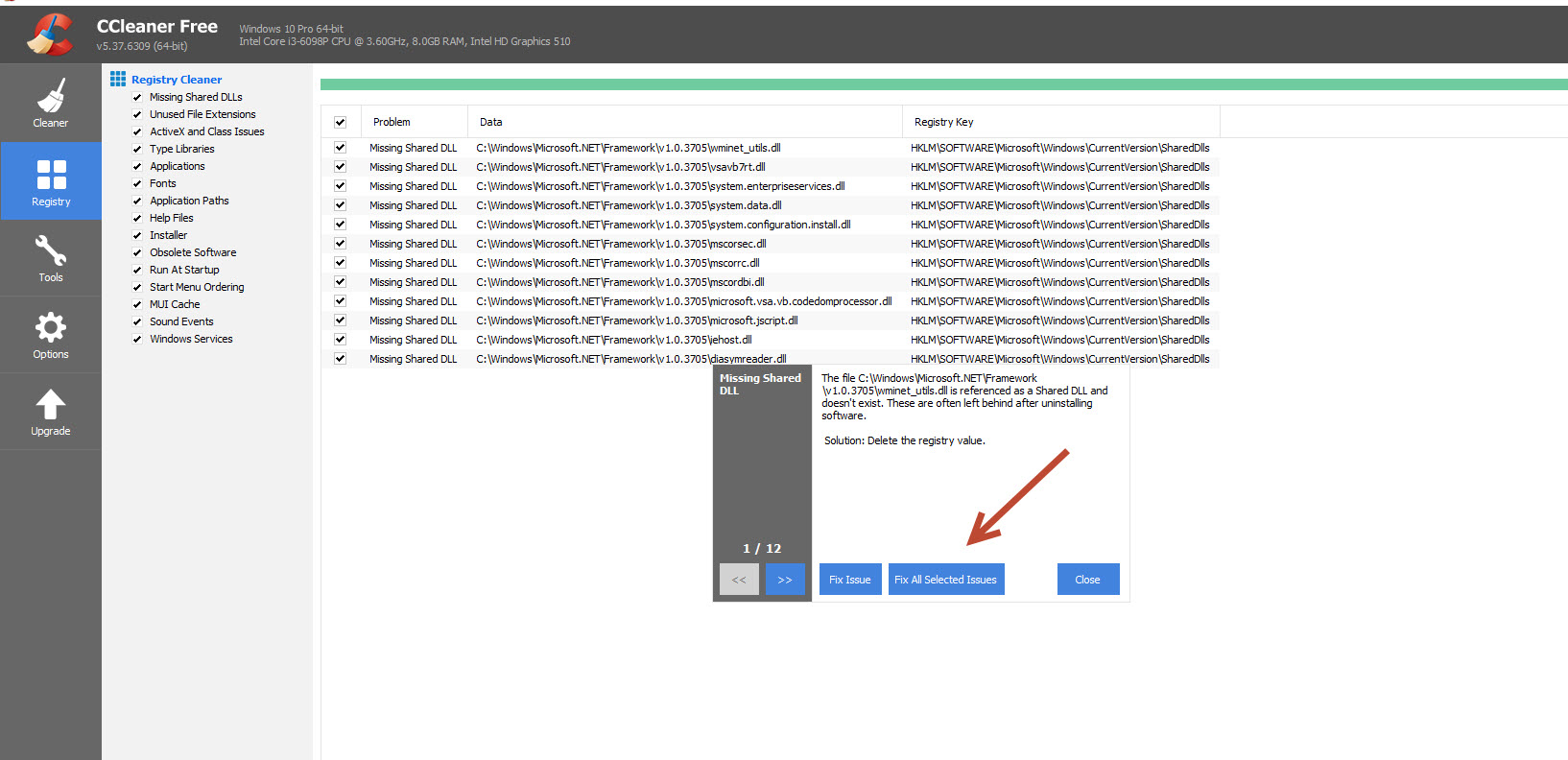Click the Registry Cleaner heading
The height and width of the screenshot is (760, 1568).
tap(177, 80)
